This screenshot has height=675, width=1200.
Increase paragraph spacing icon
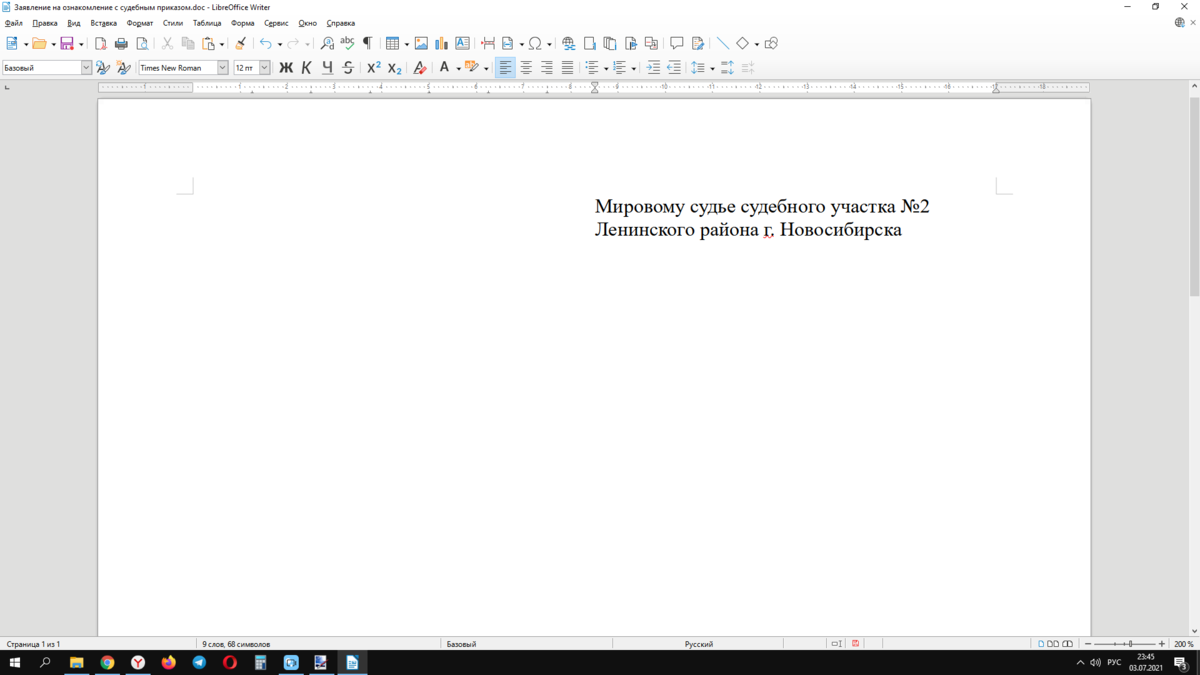click(x=727, y=67)
